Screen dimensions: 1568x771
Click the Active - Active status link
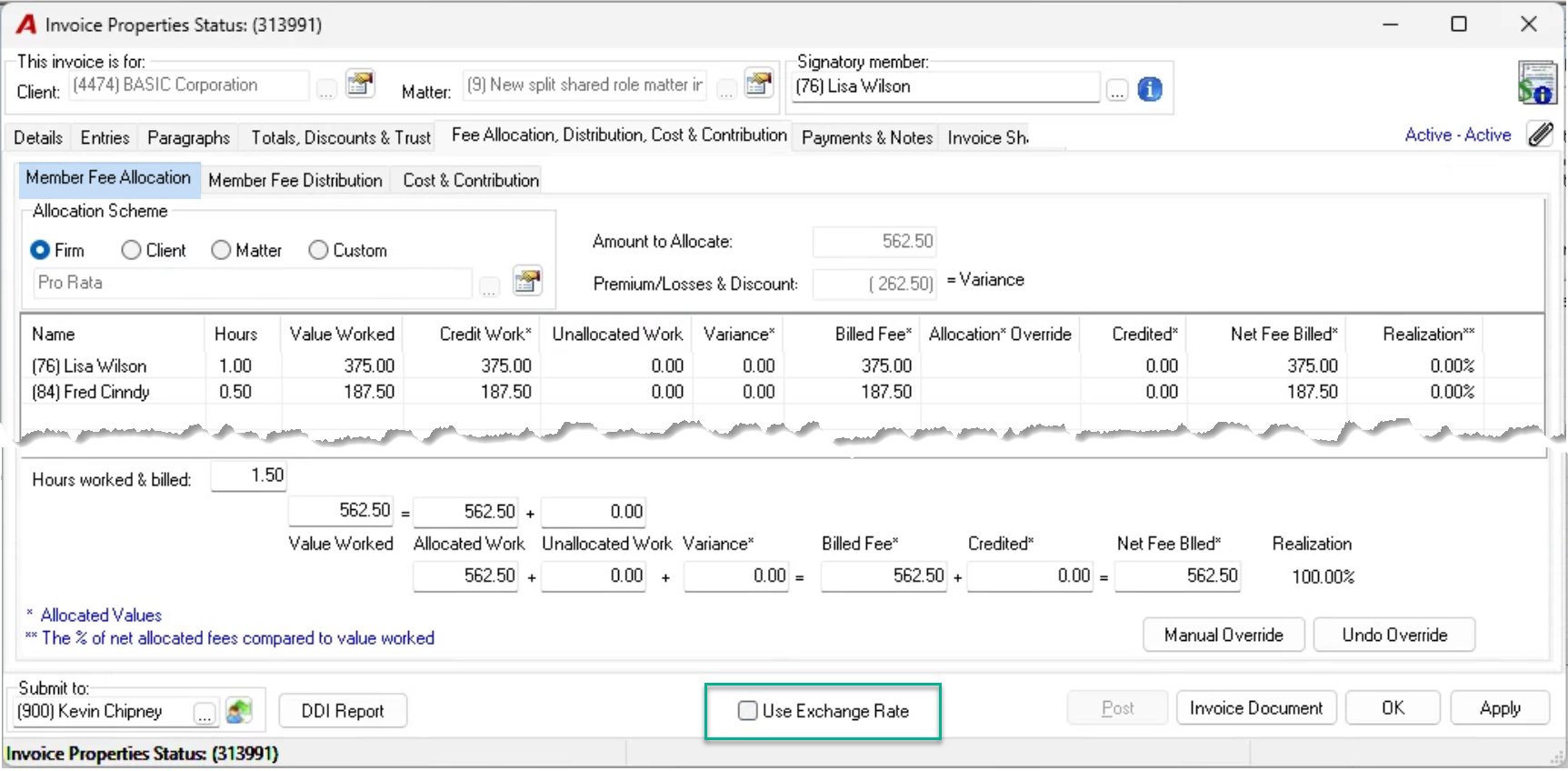1458,135
